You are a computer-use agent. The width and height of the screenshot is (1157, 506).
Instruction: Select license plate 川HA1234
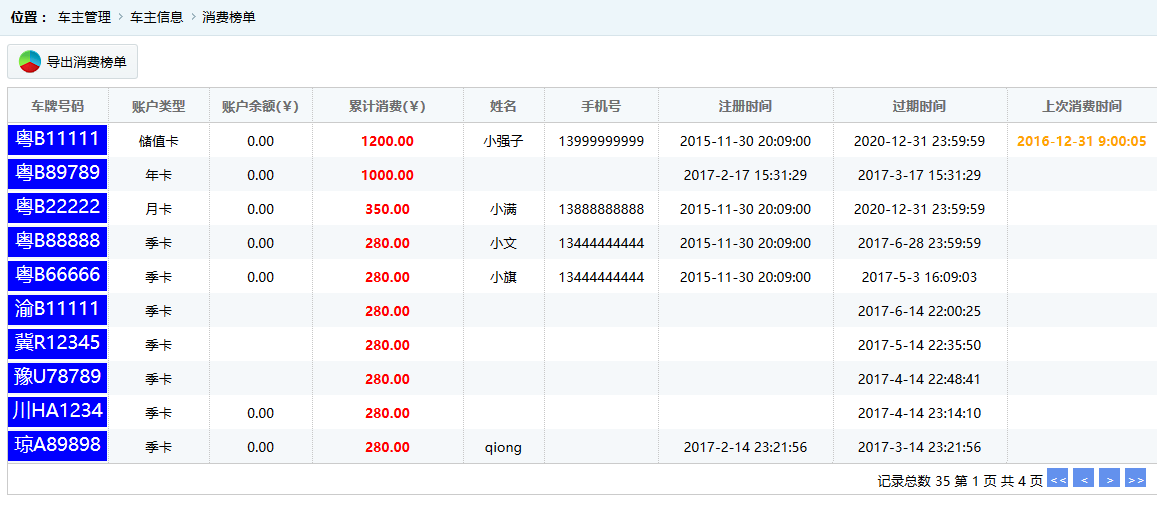58,411
